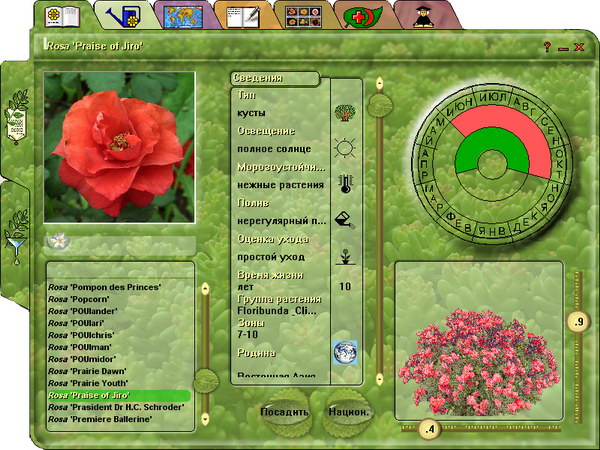The image size is (600, 450).
Task: Click the plant list leaf scroll thumb
Action: [206, 381]
